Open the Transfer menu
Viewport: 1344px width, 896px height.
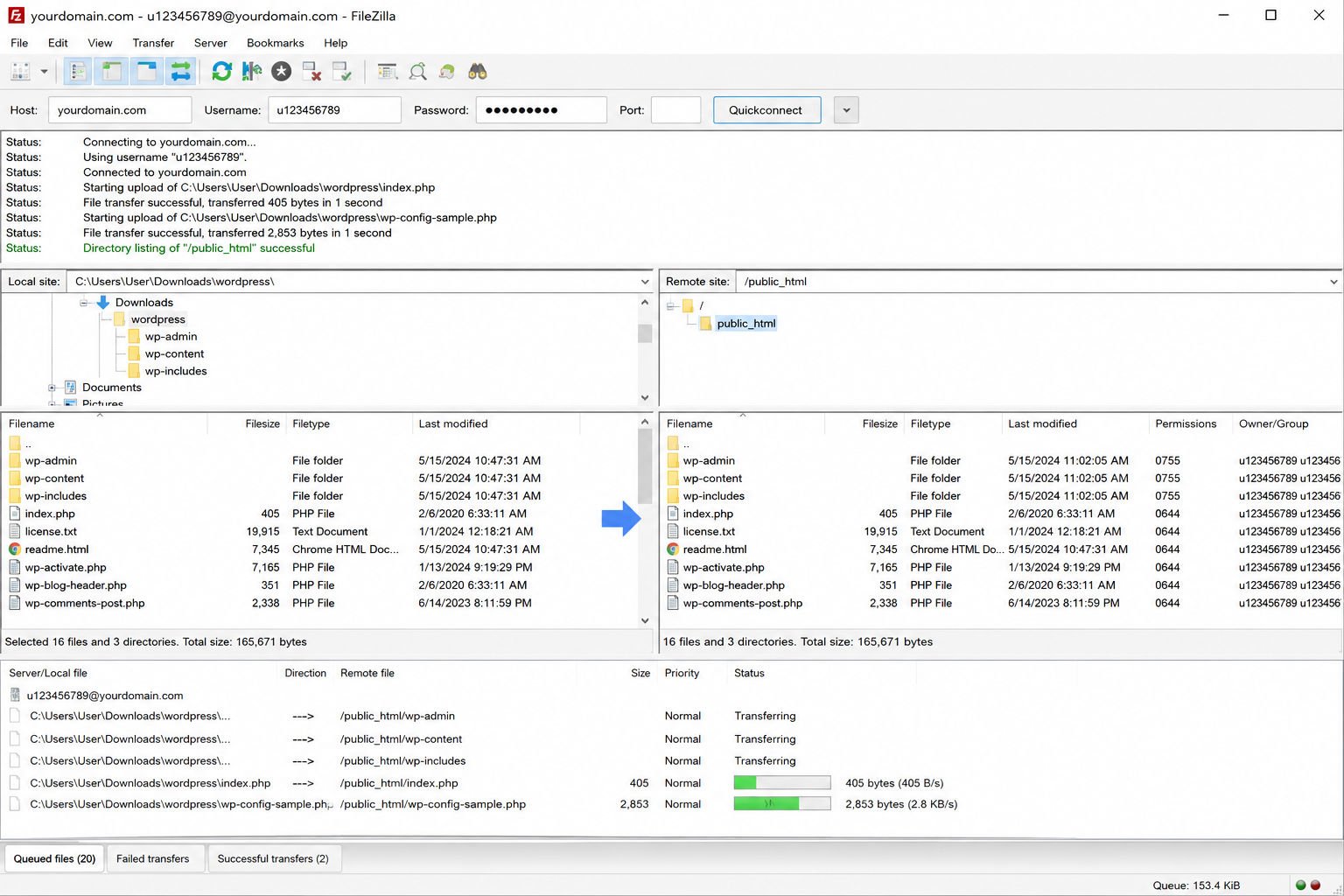153,43
